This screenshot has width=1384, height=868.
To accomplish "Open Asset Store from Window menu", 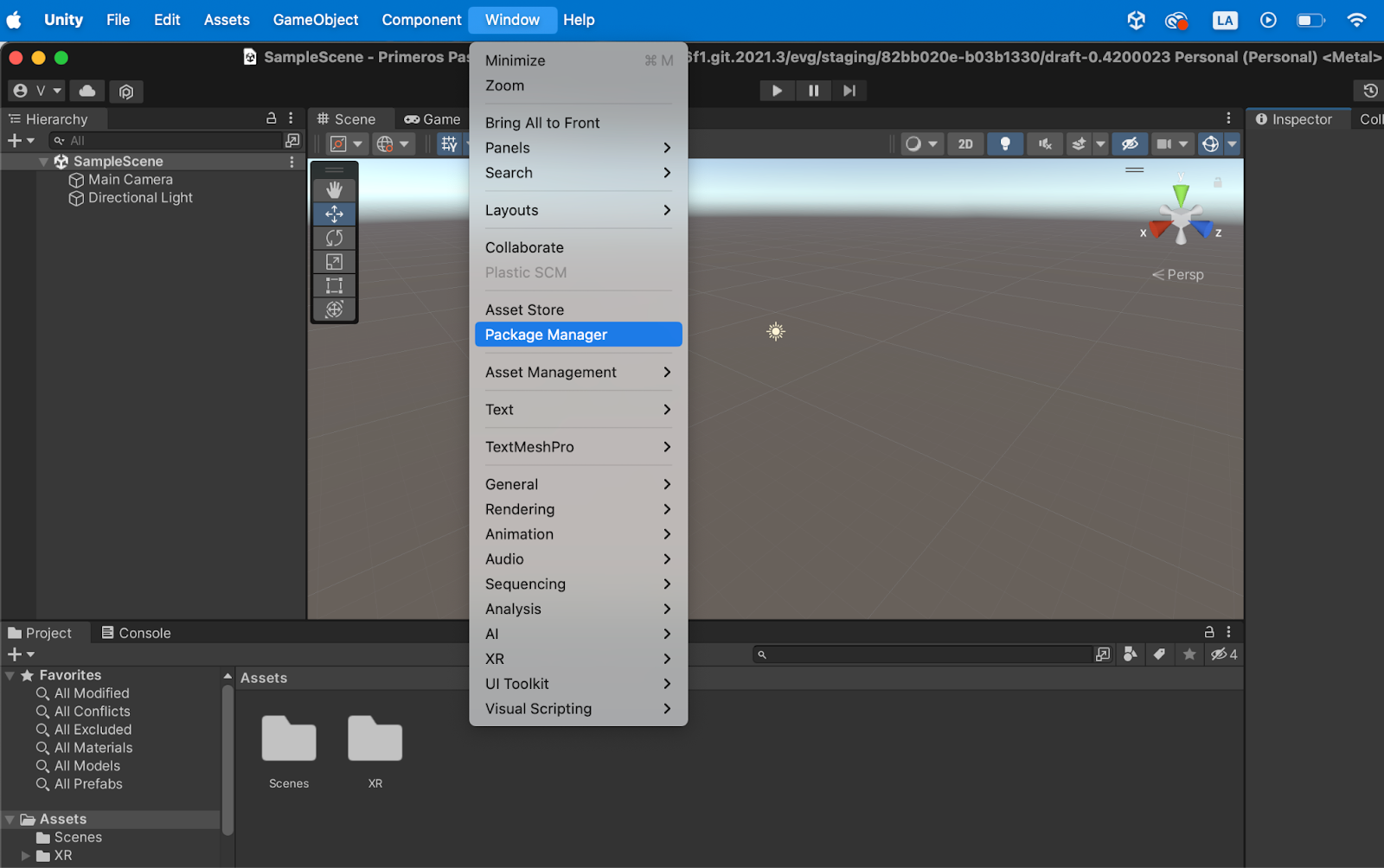I will 579,310.
